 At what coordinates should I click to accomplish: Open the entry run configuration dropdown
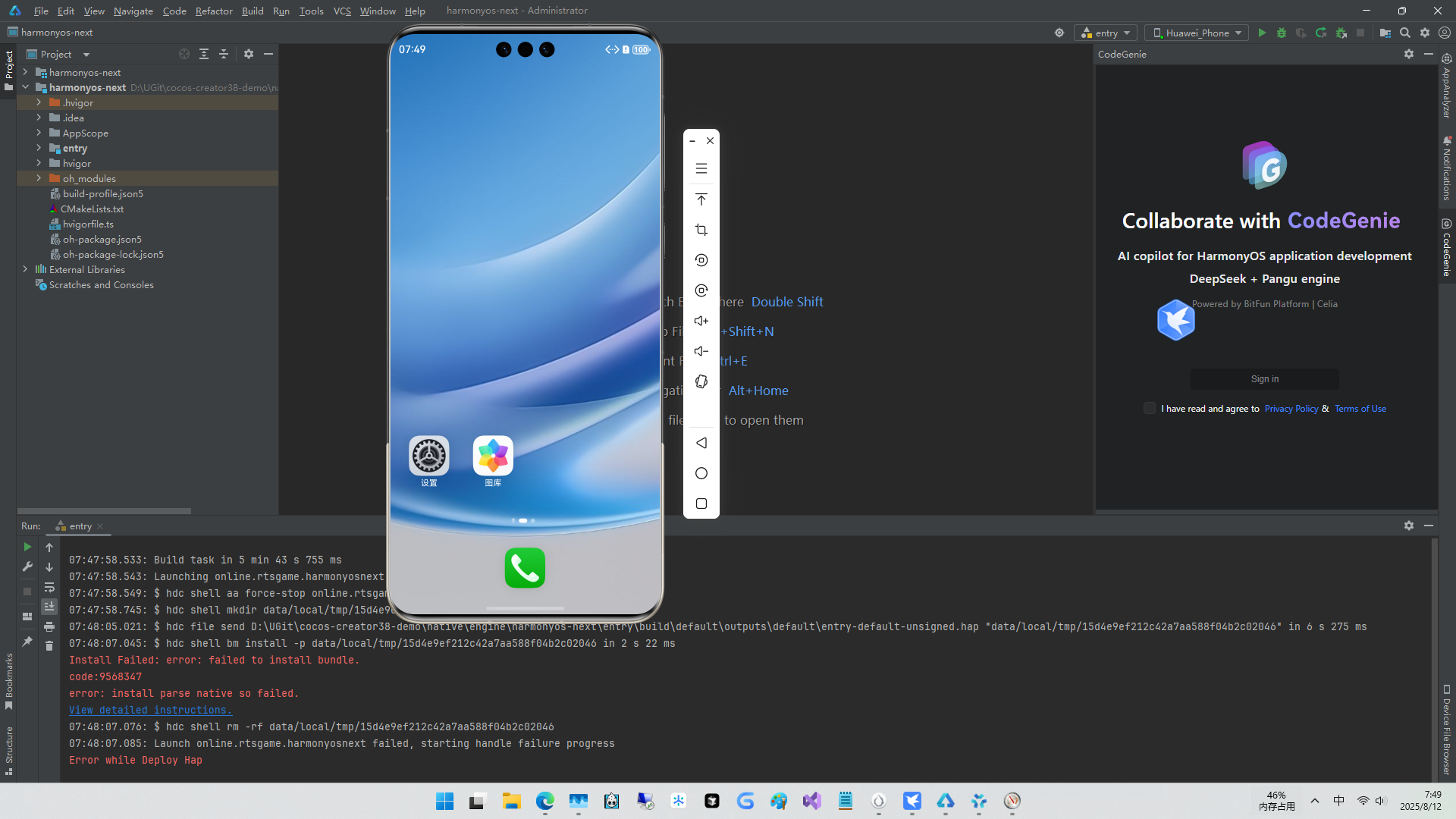coord(1106,33)
